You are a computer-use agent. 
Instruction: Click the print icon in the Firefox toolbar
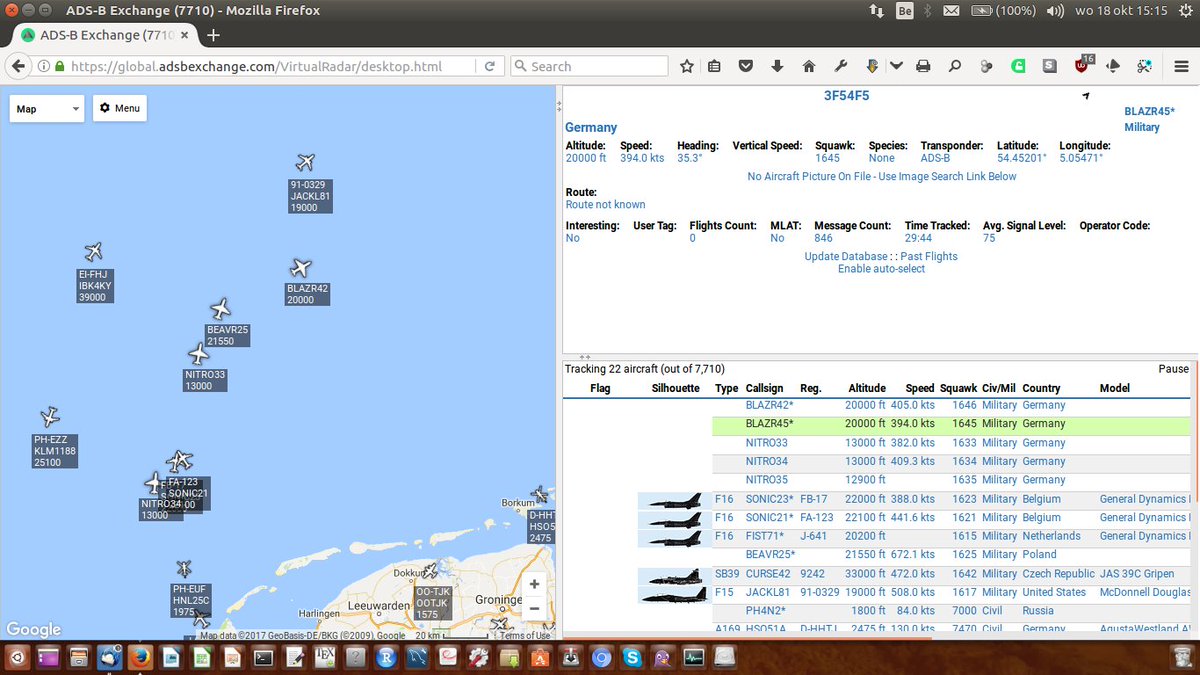point(923,67)
